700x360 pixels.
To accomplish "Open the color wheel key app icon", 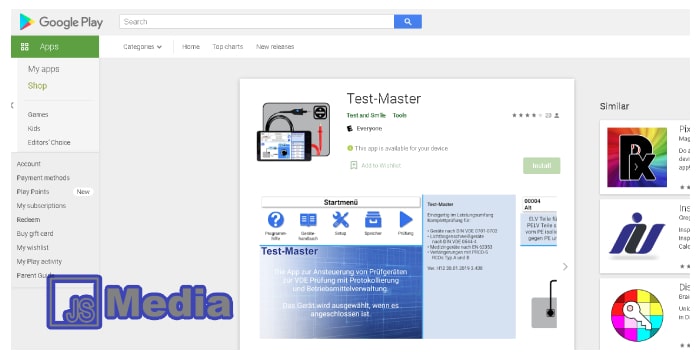I will 637,315.
